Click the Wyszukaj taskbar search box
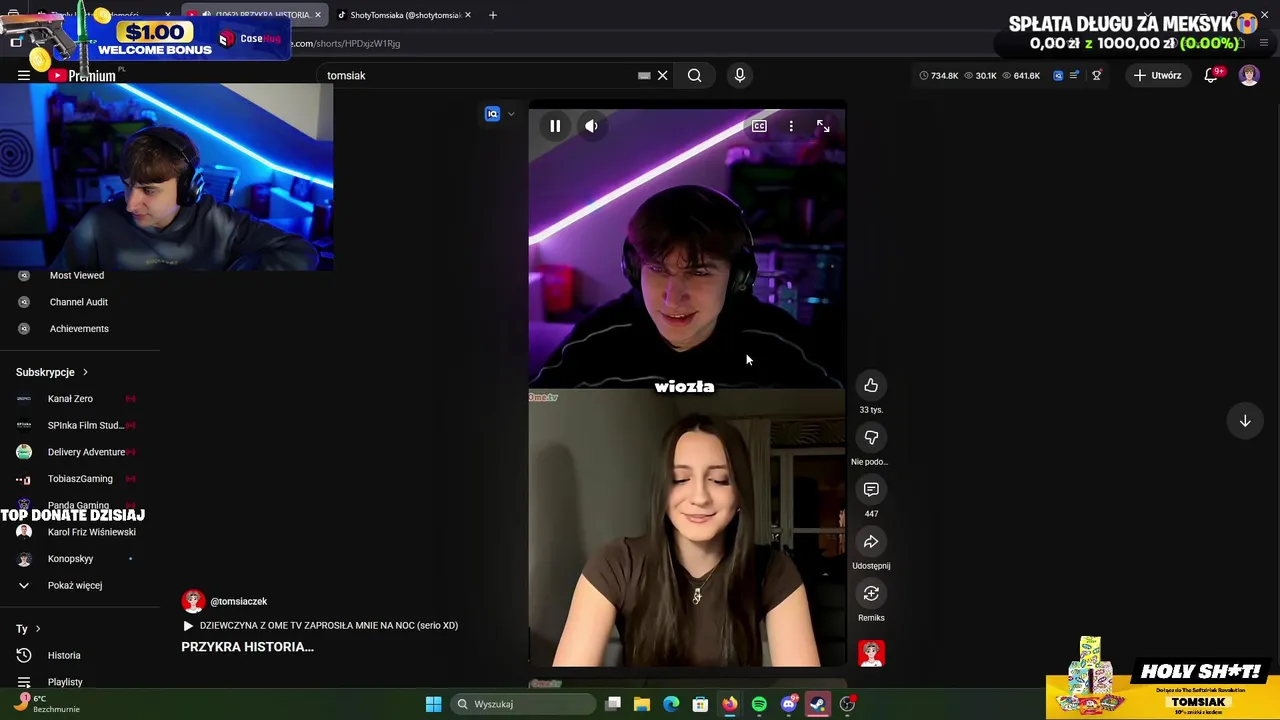The height and width of the screenshot is (720, 1280). point(522,704)
